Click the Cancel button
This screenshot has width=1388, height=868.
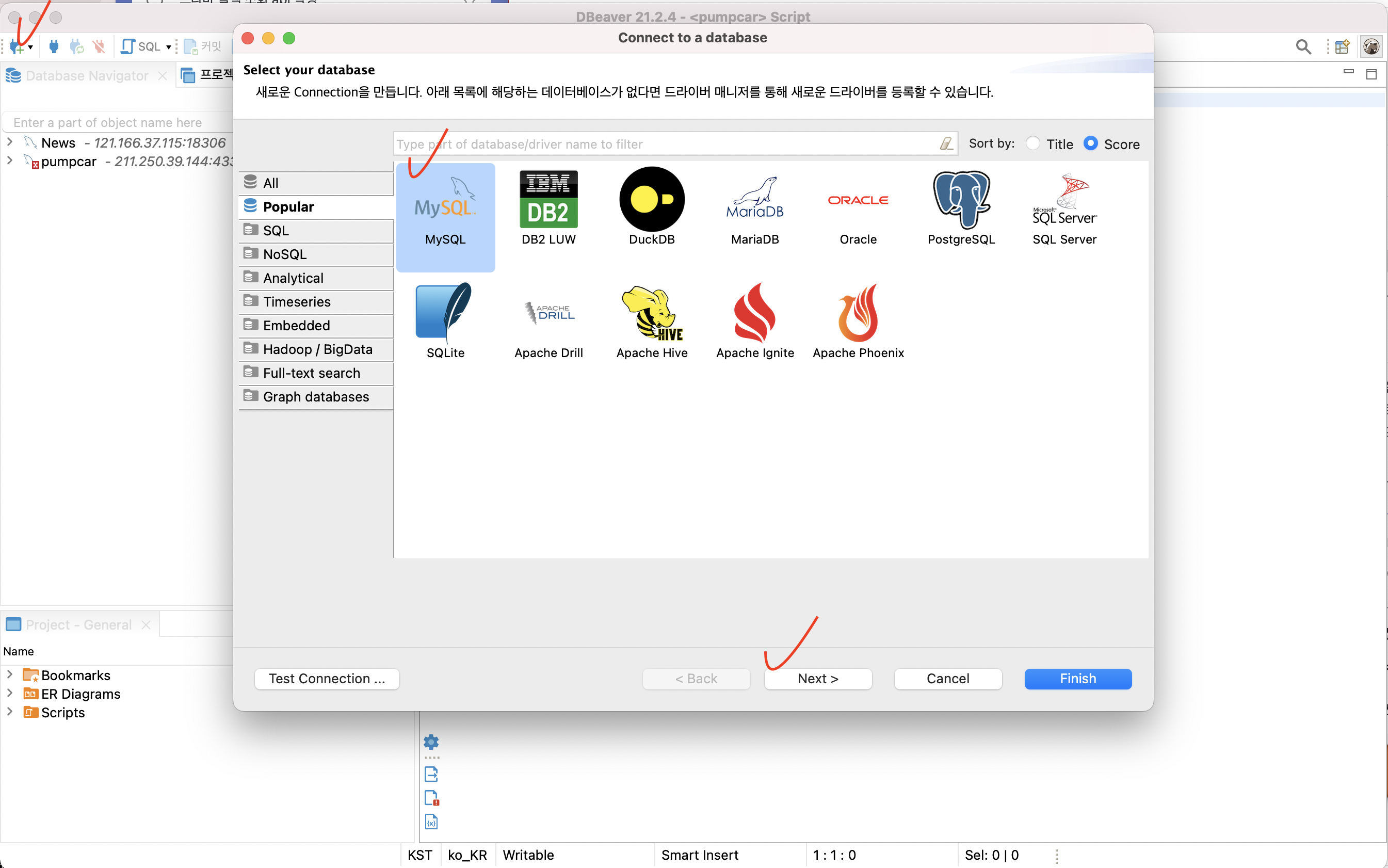(x=948, y=679)
